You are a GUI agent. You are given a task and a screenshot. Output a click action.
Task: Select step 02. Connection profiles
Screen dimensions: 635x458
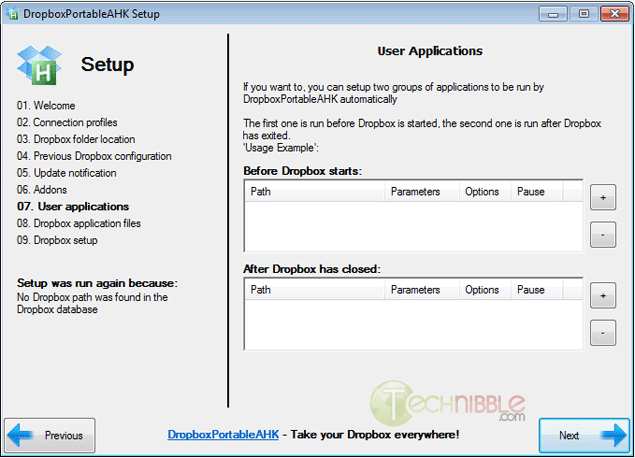pyautogui.click(x=67, y=122)
